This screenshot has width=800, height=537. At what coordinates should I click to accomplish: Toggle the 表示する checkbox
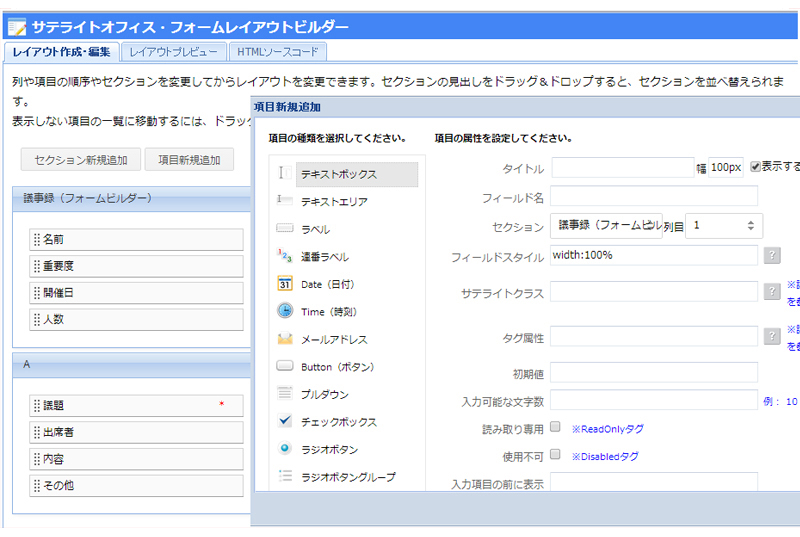[x=755, y=167]
